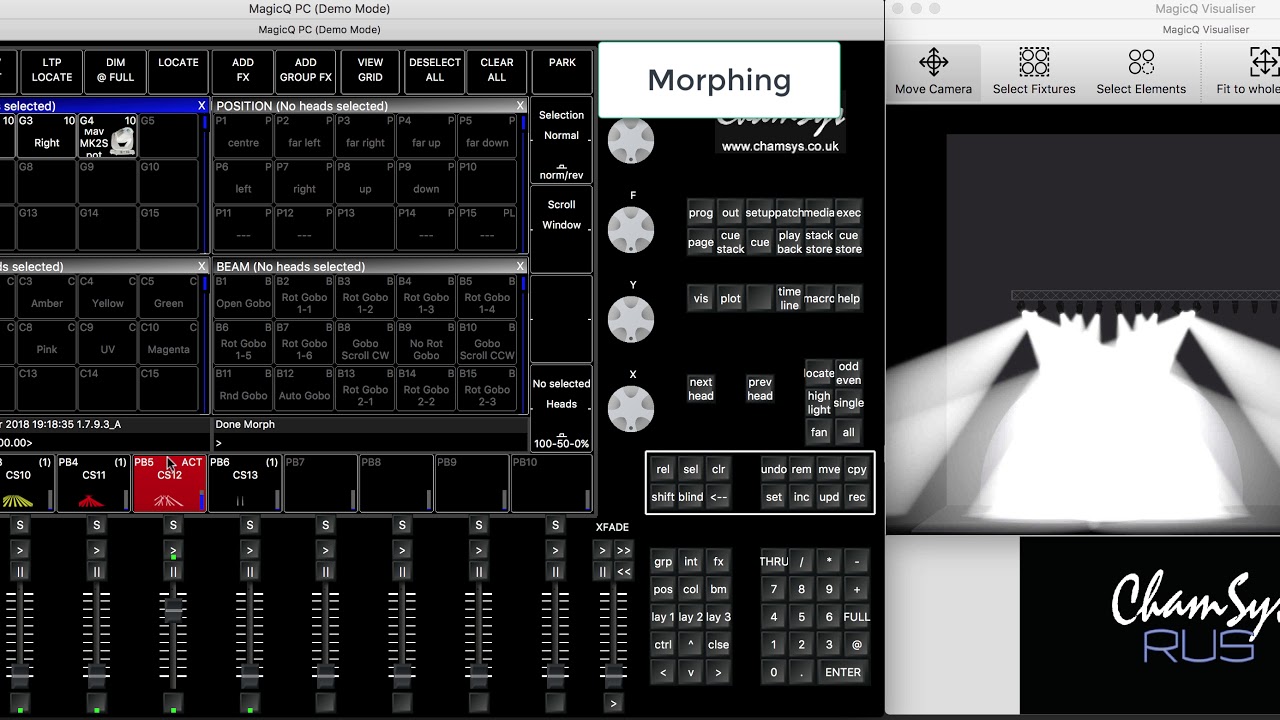Toggle the S select button for PB9

[x=479, y=525]
